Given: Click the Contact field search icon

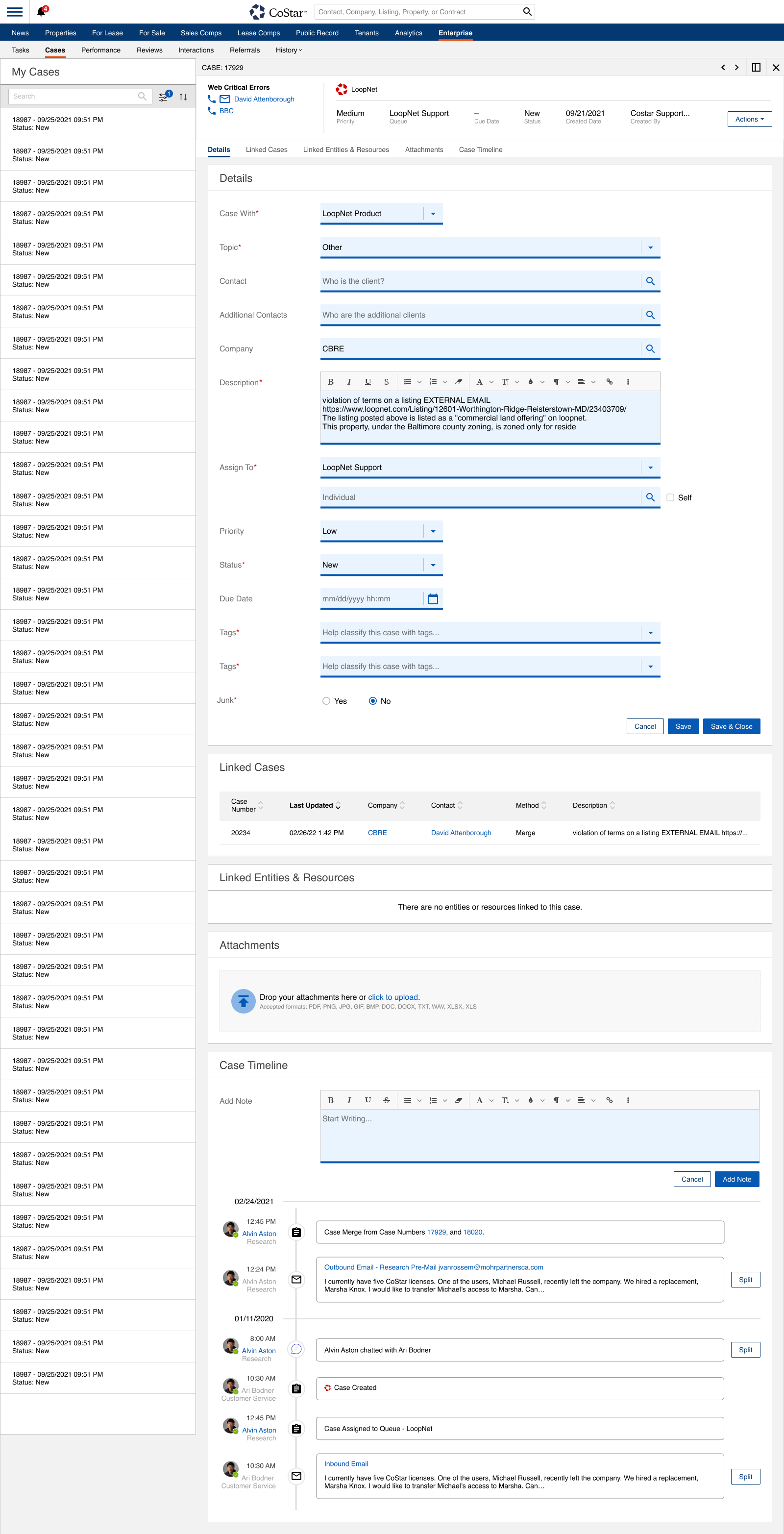Looking at the screenshot, I should (650, 281).
